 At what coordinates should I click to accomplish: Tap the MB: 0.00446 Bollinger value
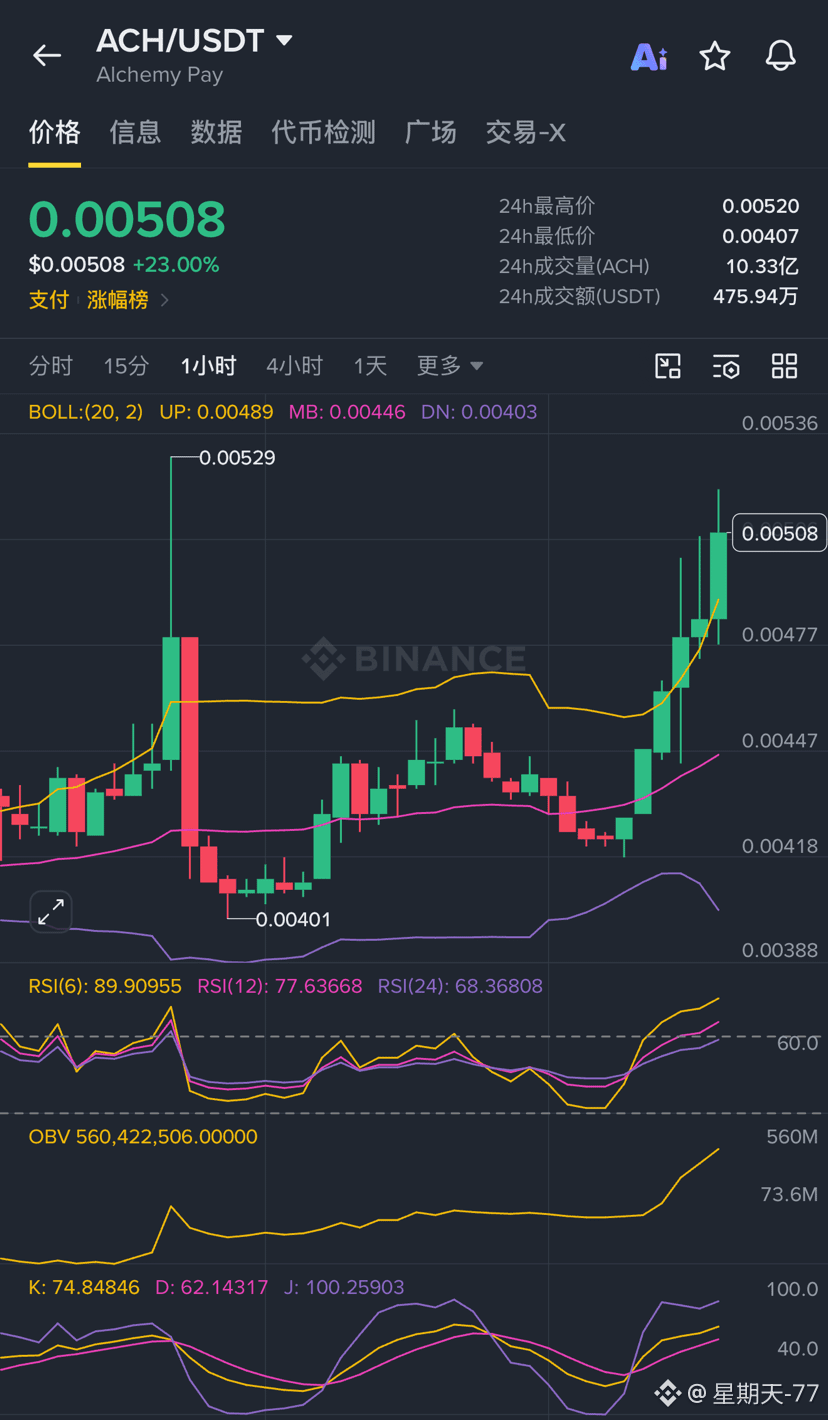(x=347, y=411)
